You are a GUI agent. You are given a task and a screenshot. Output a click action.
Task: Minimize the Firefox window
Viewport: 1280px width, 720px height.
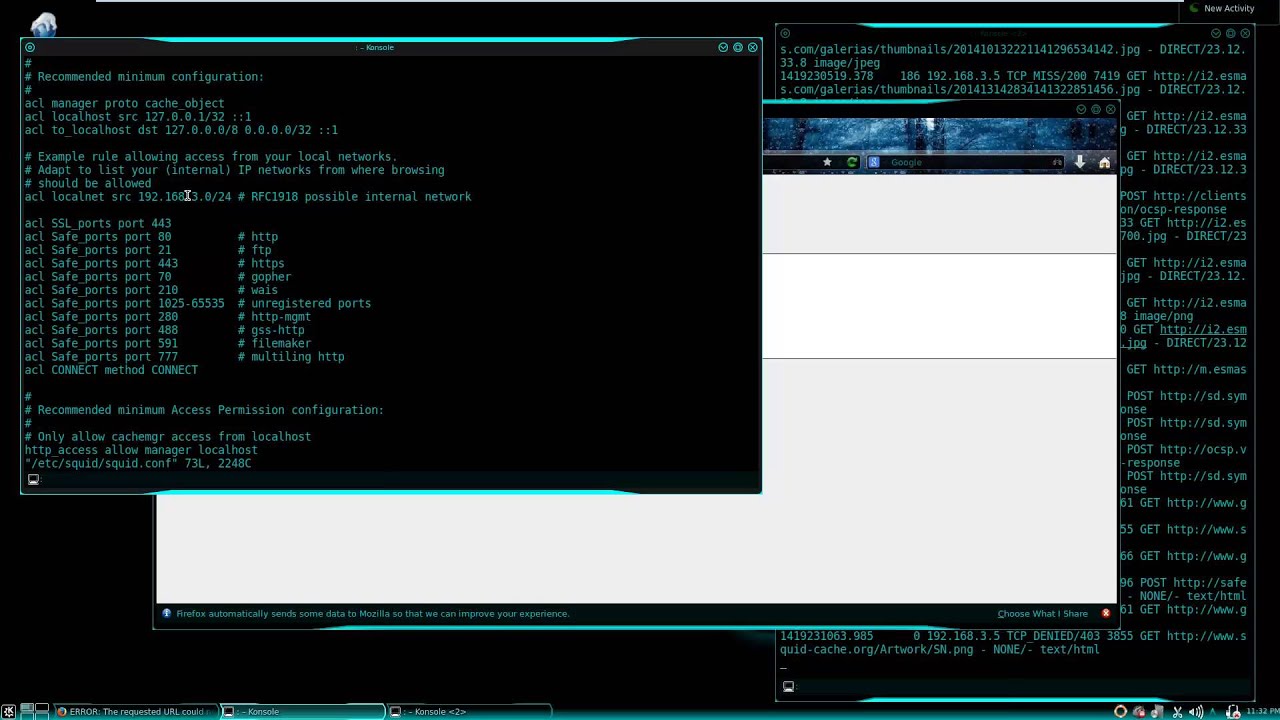point(1081,109)
